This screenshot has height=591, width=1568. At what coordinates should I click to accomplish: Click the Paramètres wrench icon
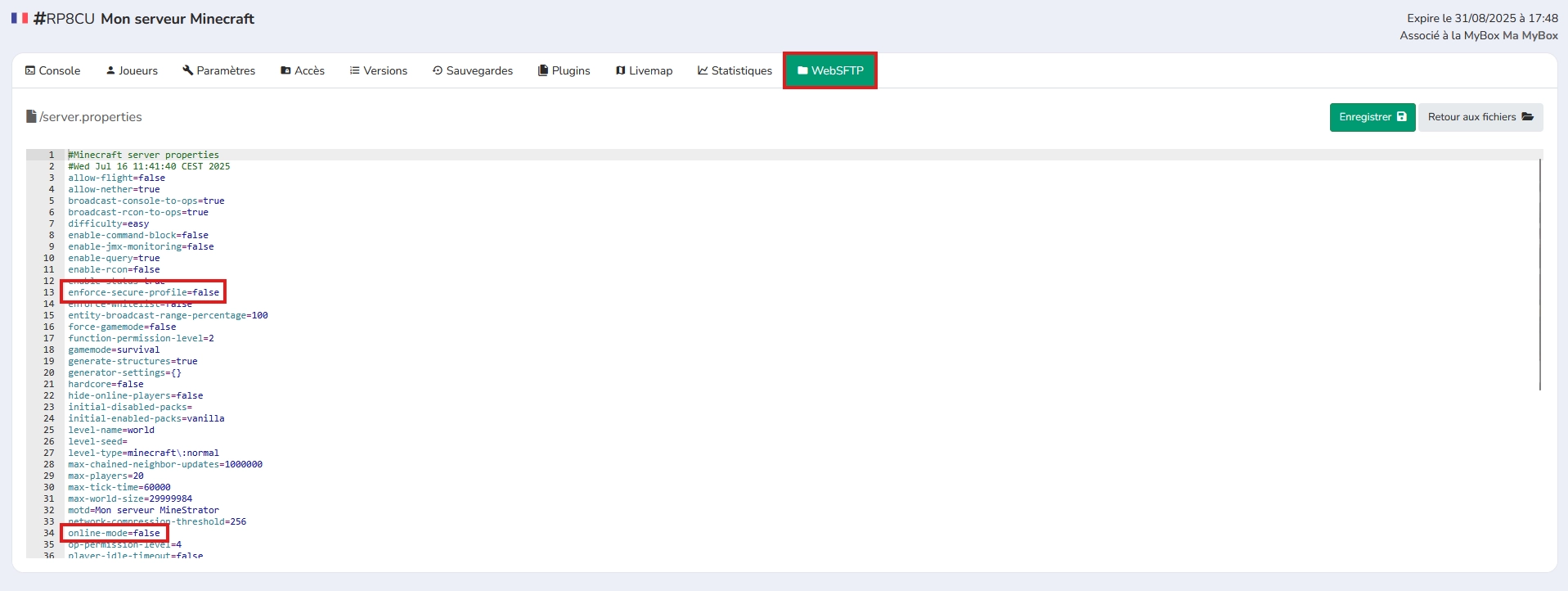[x=188, y=70]
